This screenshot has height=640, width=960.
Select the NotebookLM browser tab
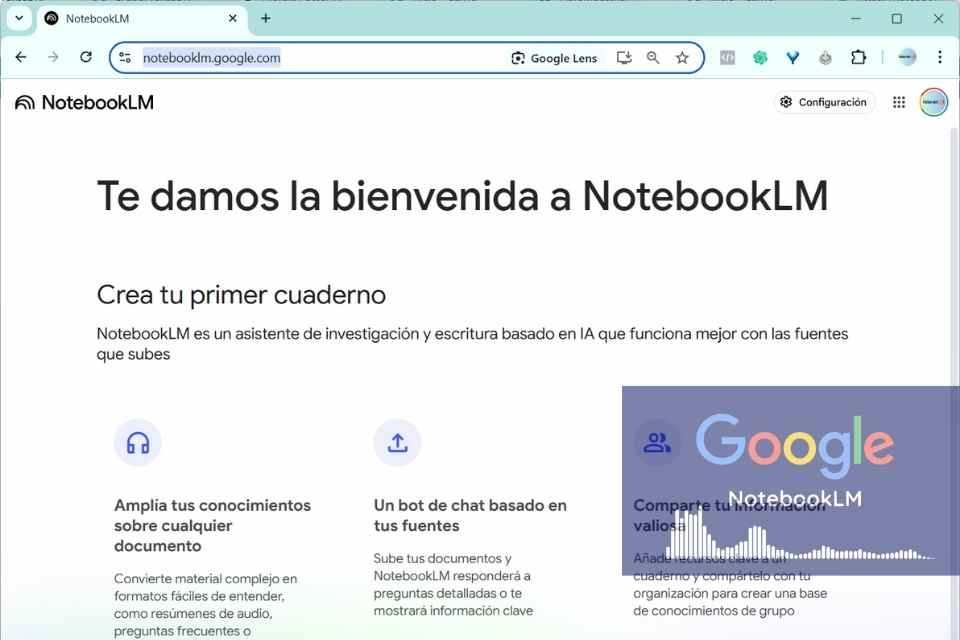click(x=143, y=19)
